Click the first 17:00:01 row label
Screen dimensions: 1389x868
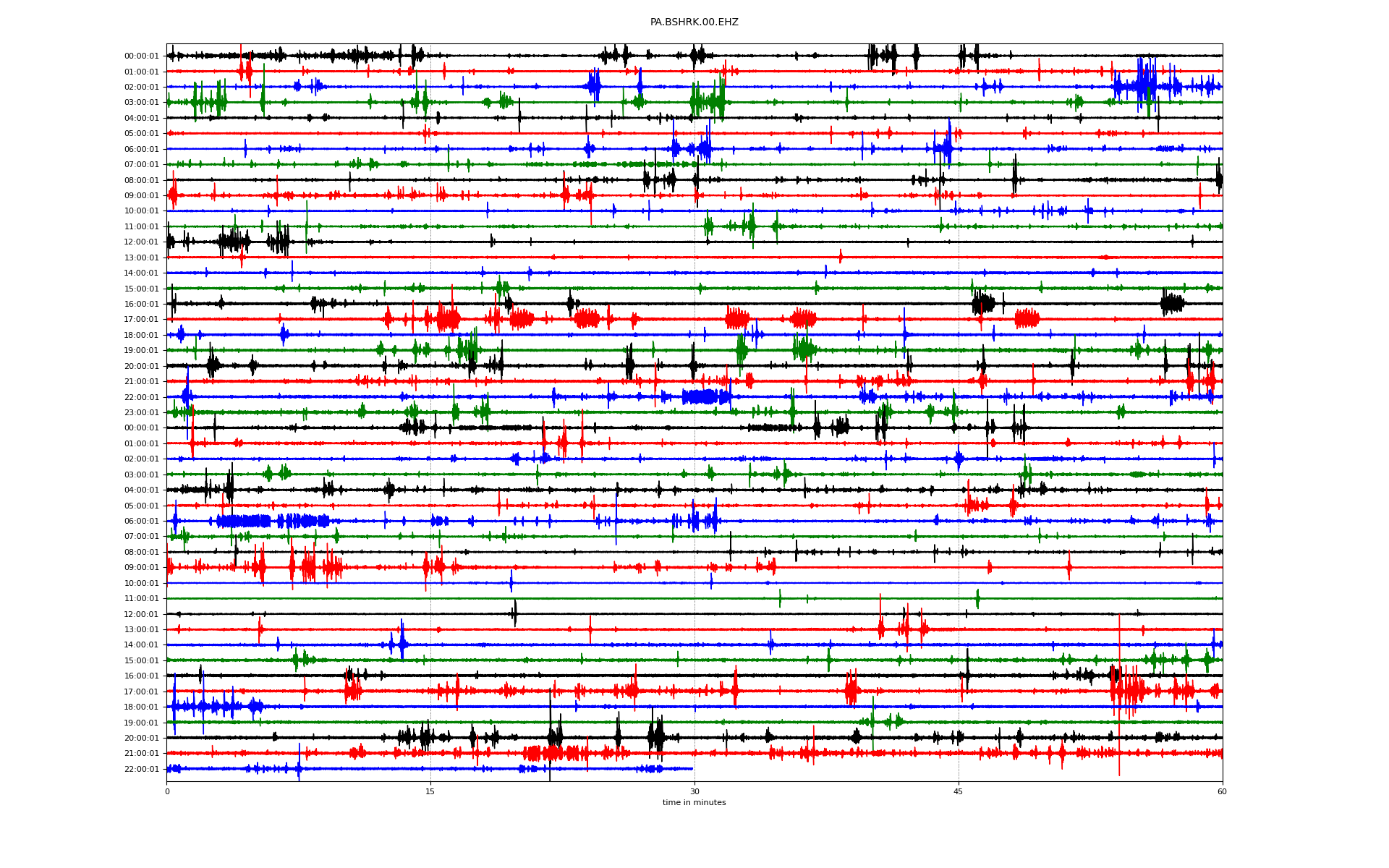[141, 320]
